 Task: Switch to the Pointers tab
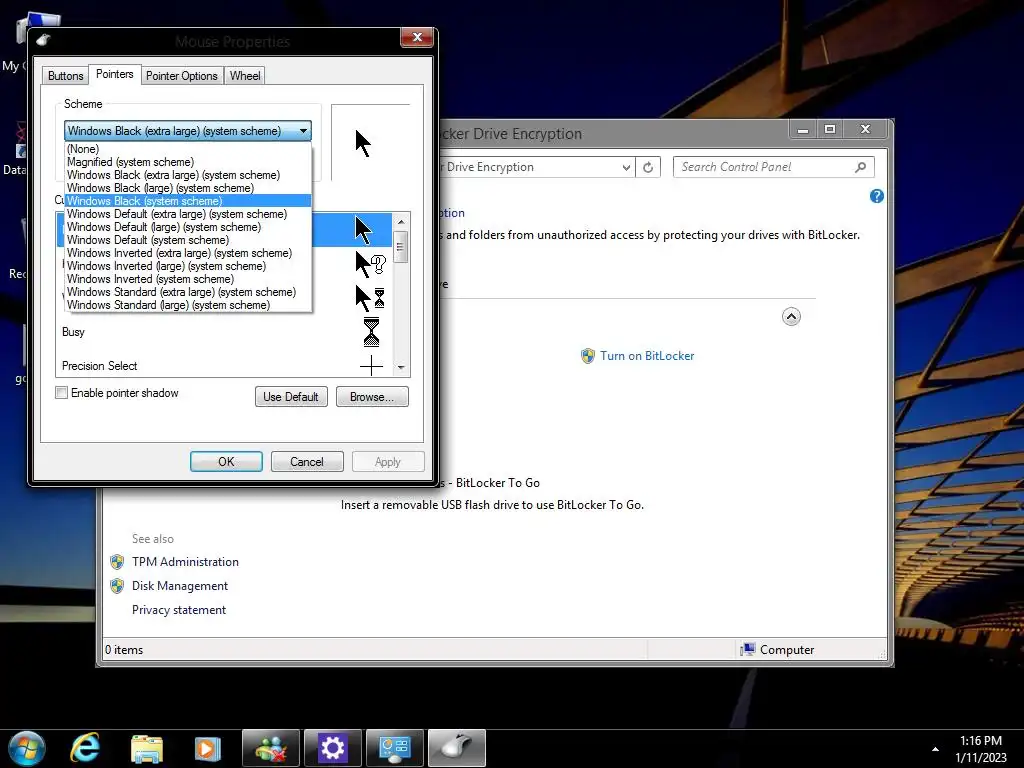point(114,74)
